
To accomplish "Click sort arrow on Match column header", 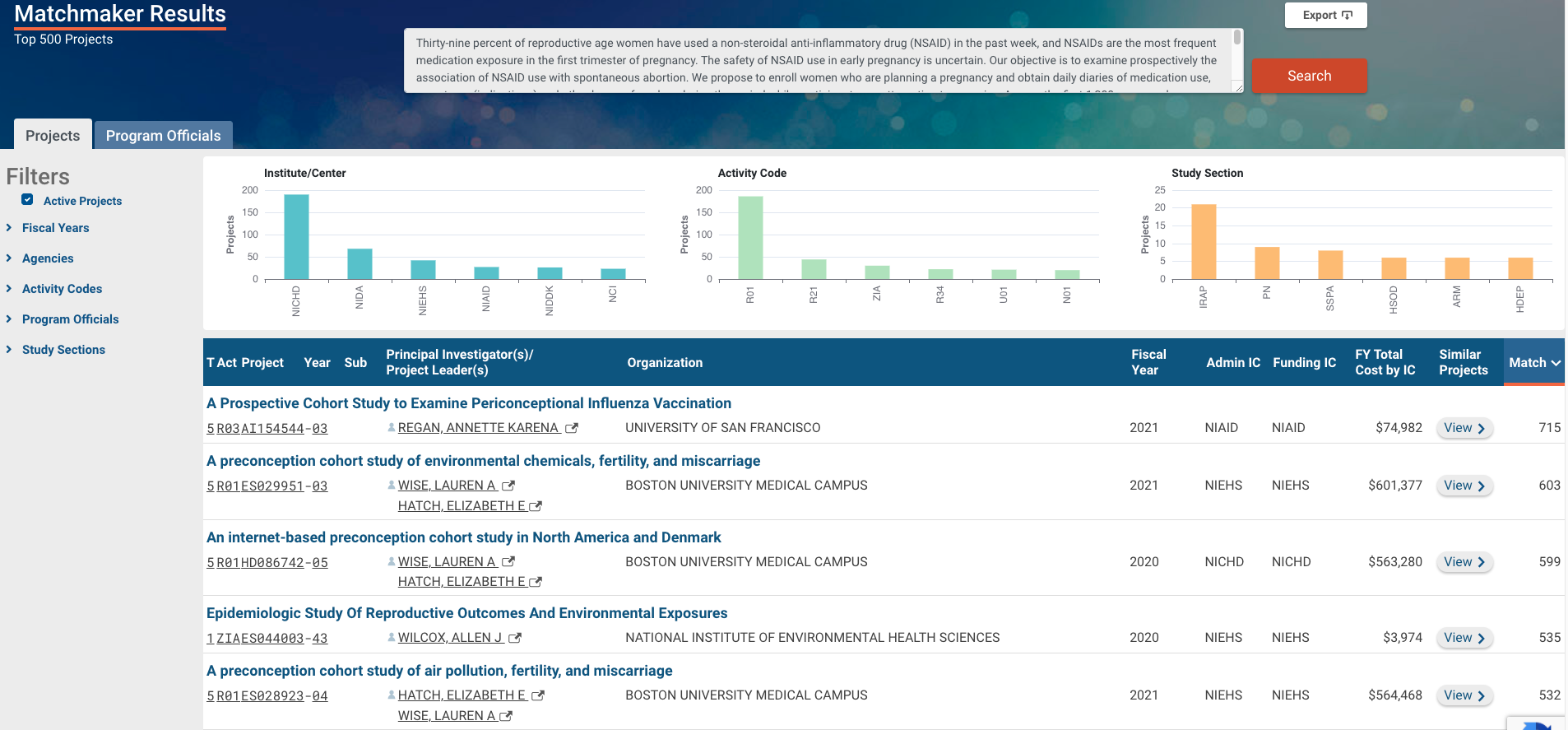I will pos(1556,363).
